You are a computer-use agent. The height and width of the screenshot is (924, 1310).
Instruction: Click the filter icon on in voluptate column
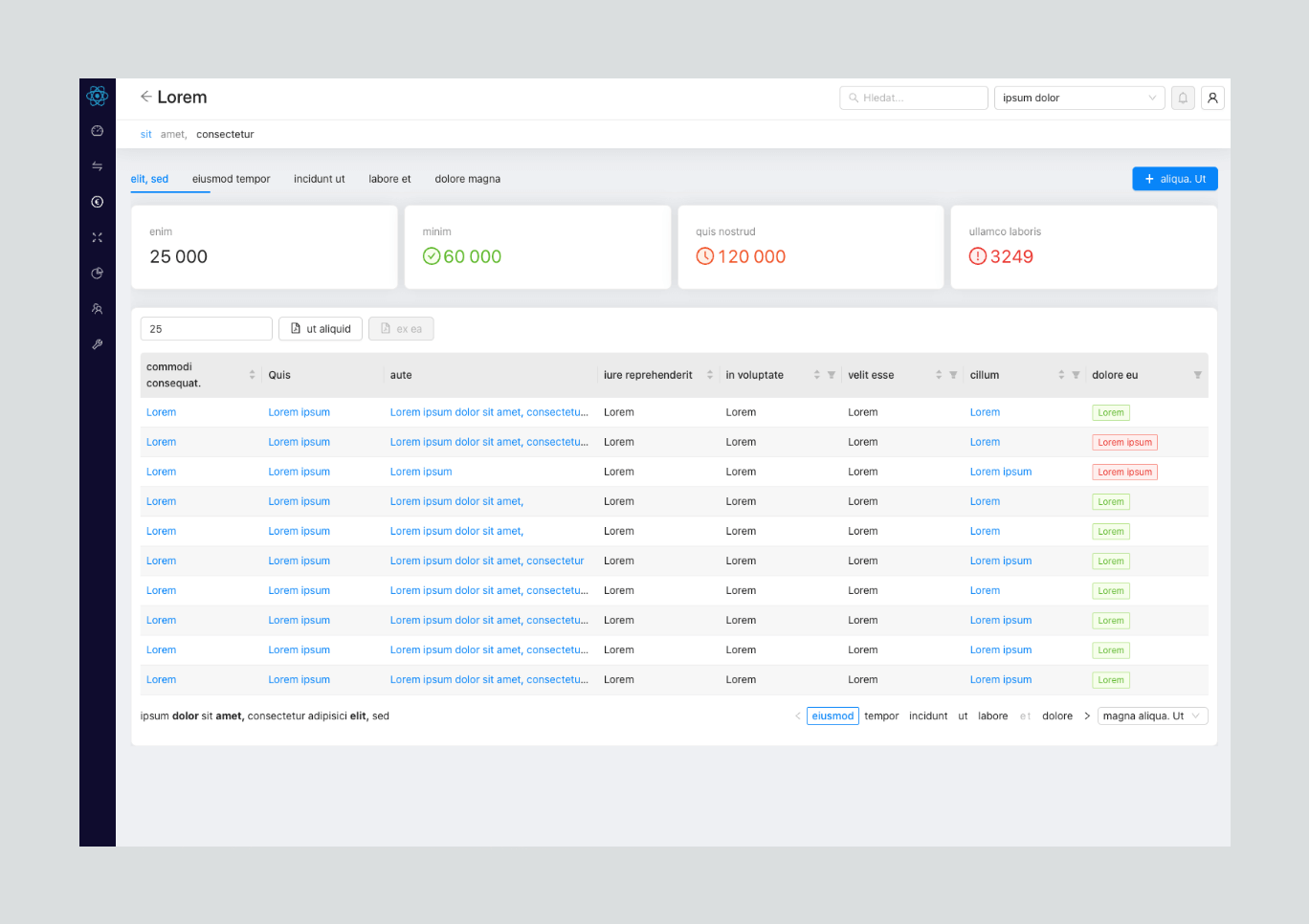(x=832, y=375)
